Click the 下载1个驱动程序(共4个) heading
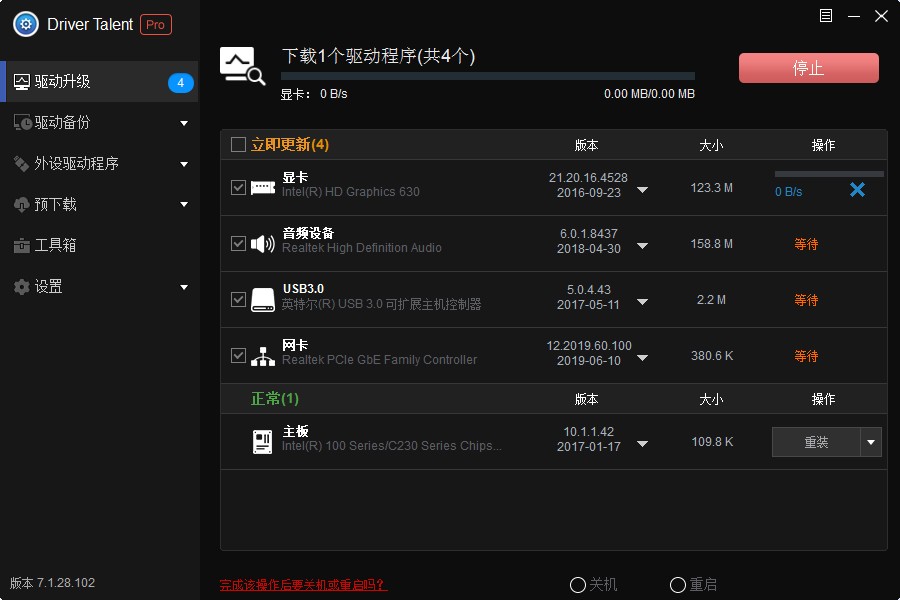This screenshot has height=600, width=900. (378, 56)
